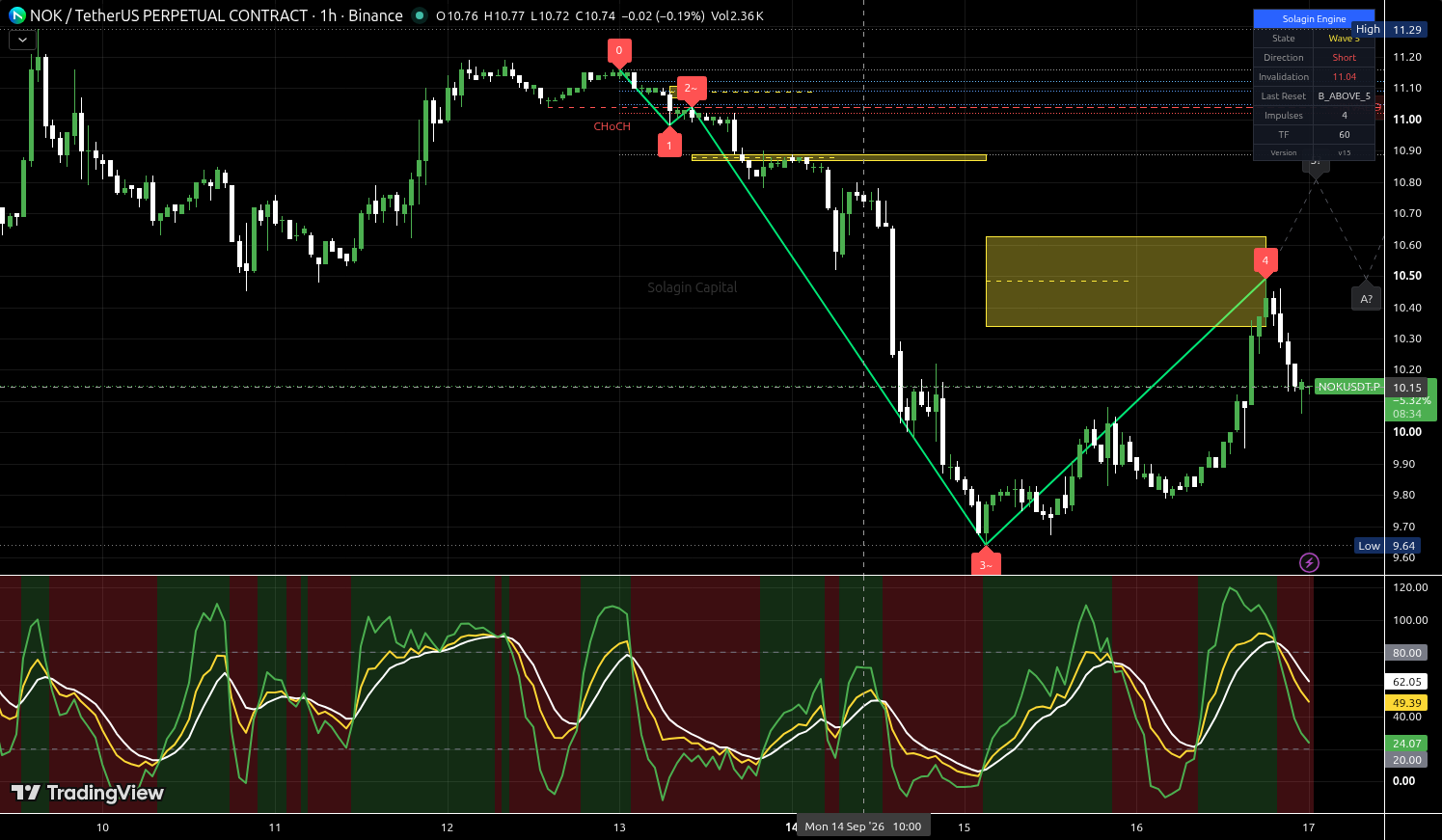Click the Vol 2.36K readout
Screen dimensions: 1442x840
point(737,16)
